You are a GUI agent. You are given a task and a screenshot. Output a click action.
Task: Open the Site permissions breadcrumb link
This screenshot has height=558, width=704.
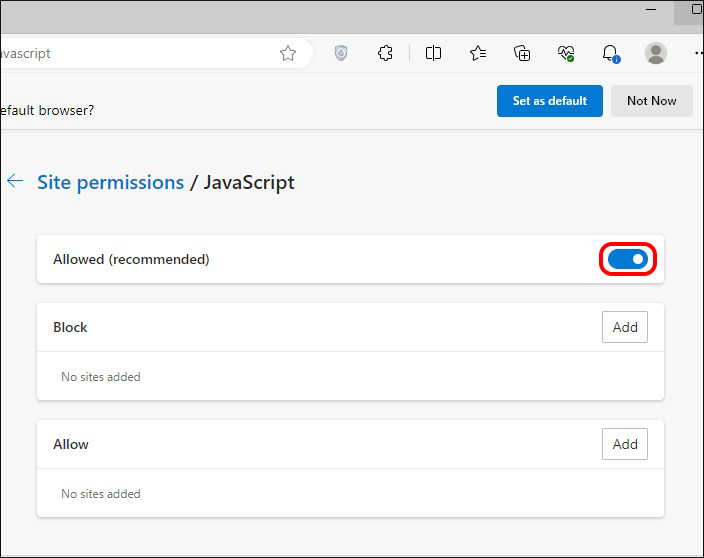click(110, 183)
